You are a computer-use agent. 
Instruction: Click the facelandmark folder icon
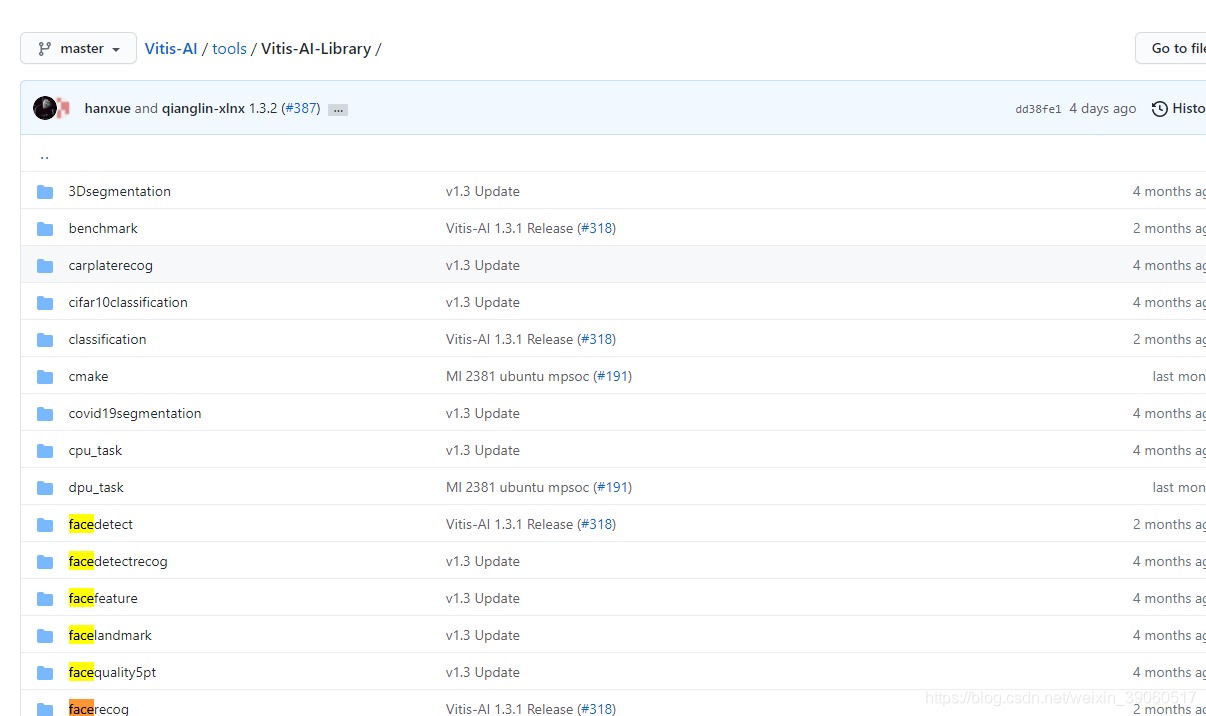pyautogui.click(x=45, y=635)
